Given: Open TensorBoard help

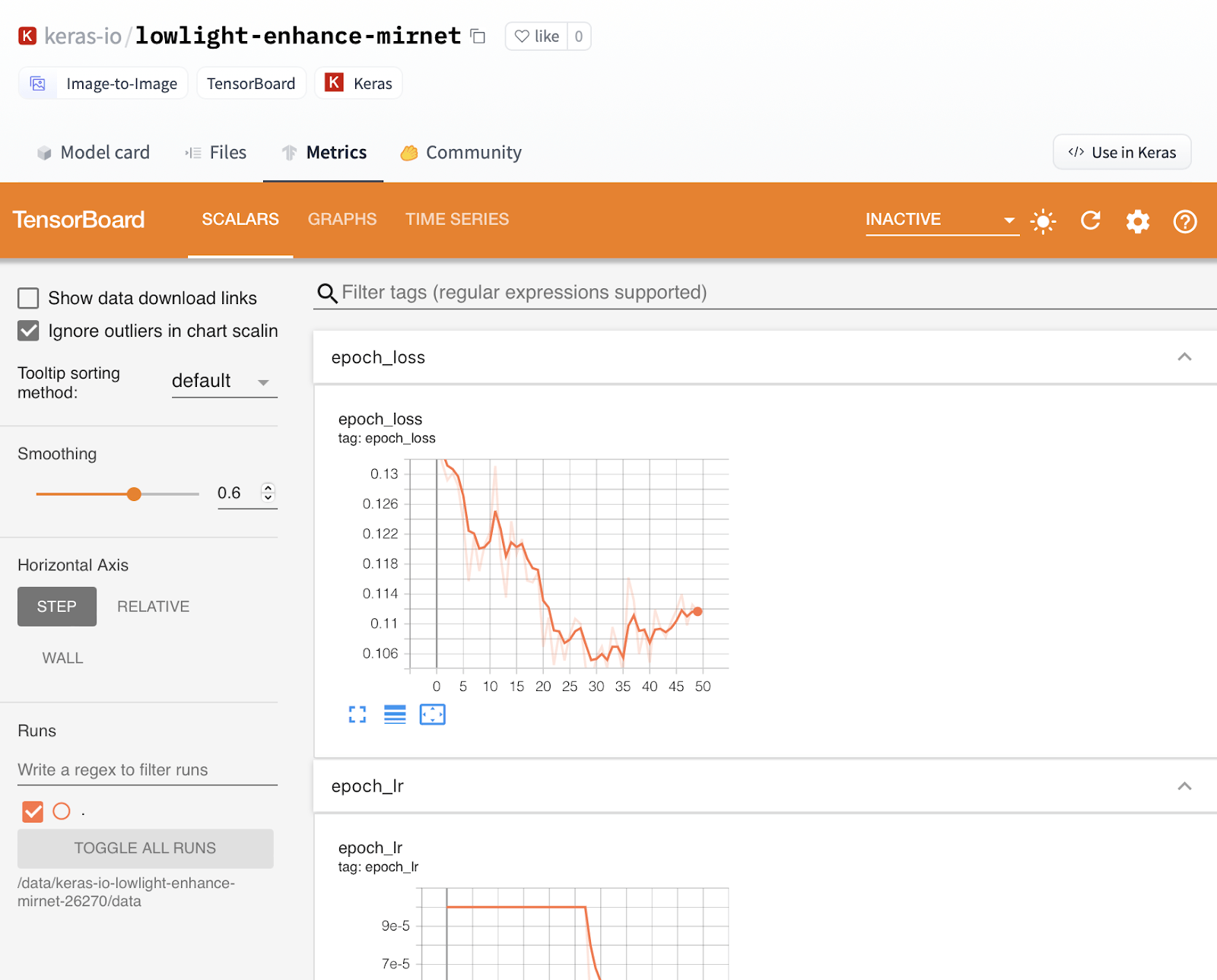Looking at the screenshot, I should (1184, 221).
